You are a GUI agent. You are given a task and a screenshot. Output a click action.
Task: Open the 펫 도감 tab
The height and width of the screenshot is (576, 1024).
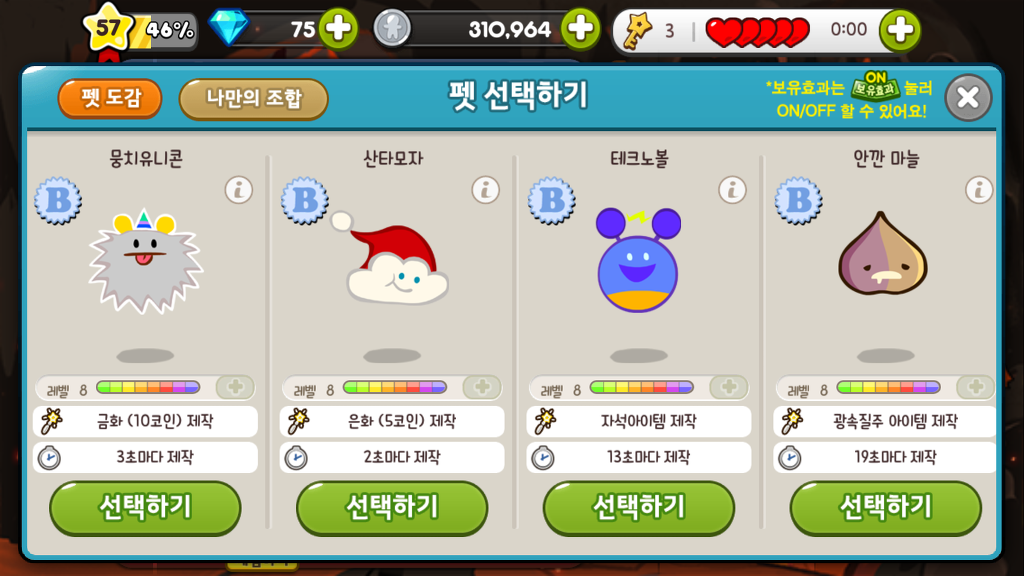coord(110,99)
